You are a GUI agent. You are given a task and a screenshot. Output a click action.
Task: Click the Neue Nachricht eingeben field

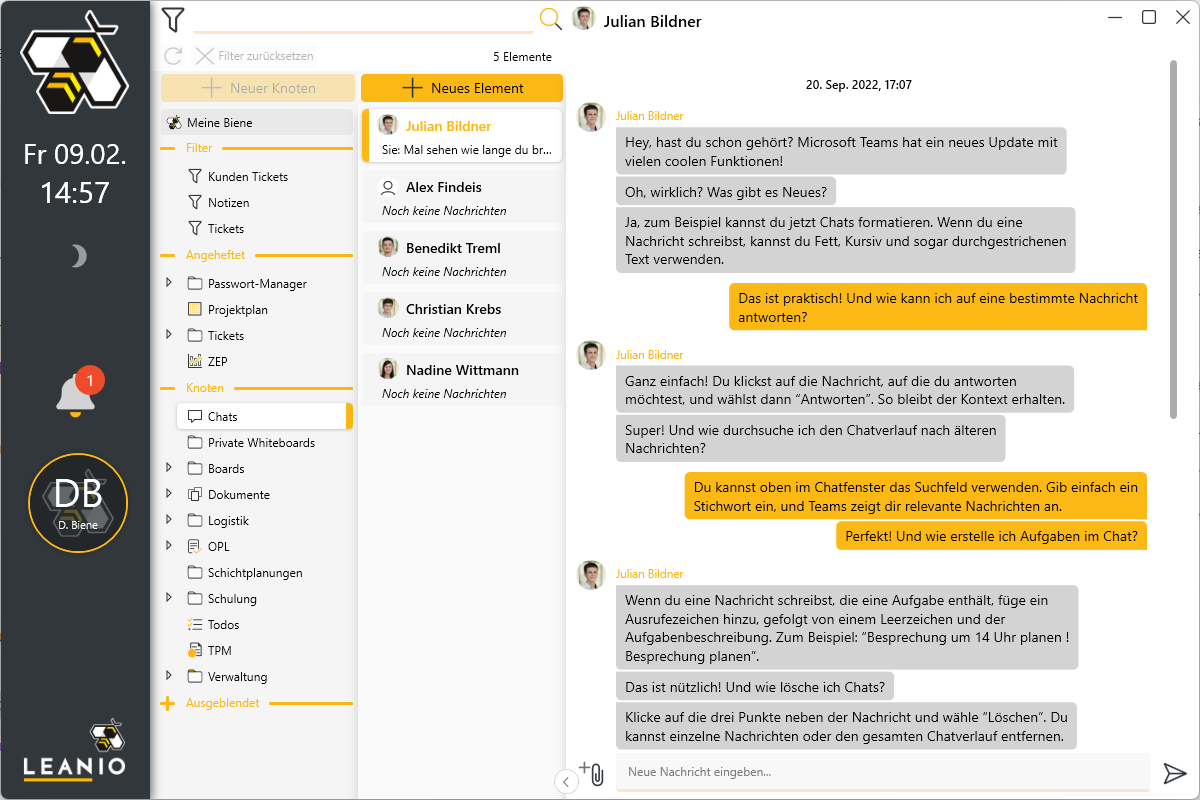coord(883,773)
